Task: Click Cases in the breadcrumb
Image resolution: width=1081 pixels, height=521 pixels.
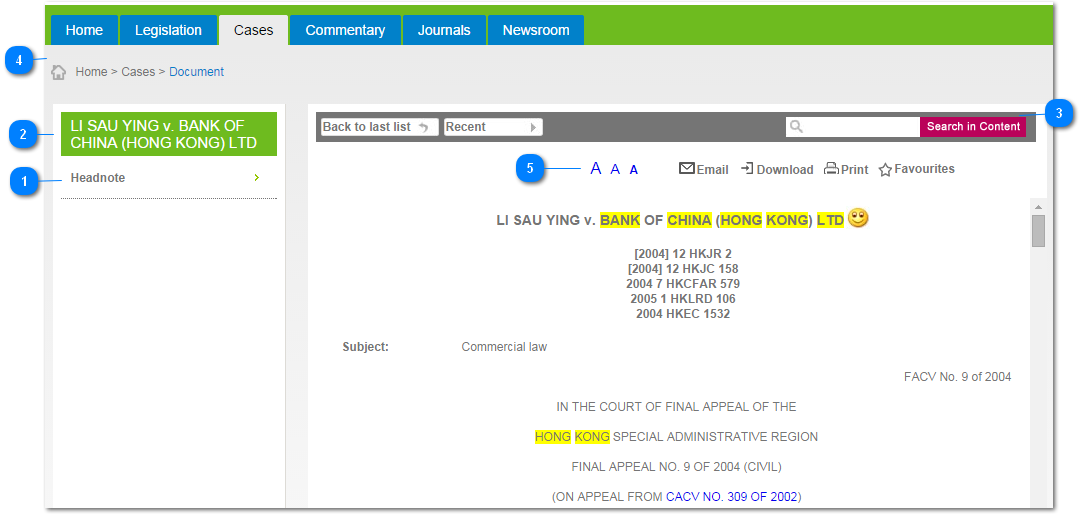Action: click(x=138, y=72)
